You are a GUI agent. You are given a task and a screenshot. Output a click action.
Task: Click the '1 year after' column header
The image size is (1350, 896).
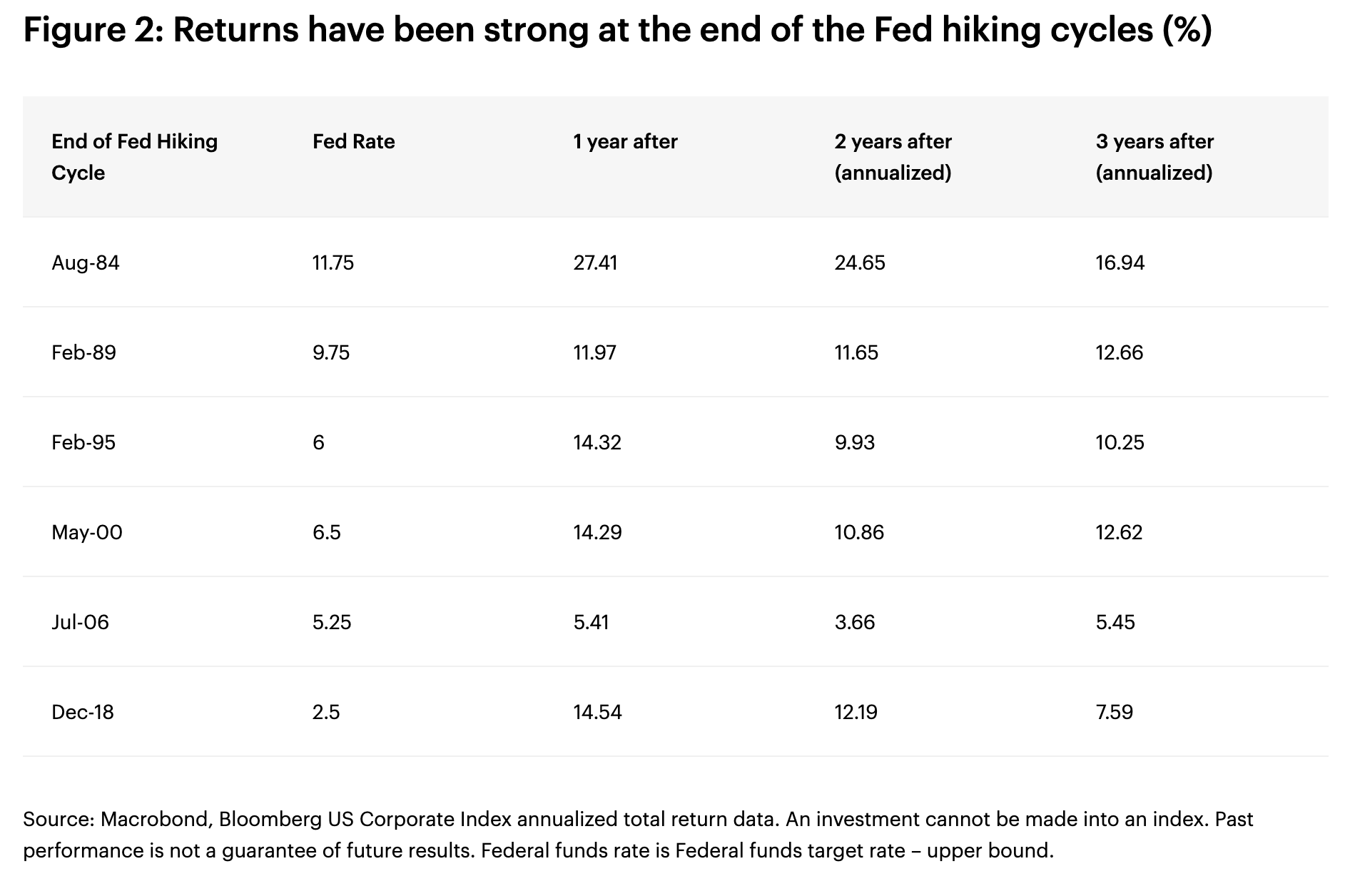625,141
